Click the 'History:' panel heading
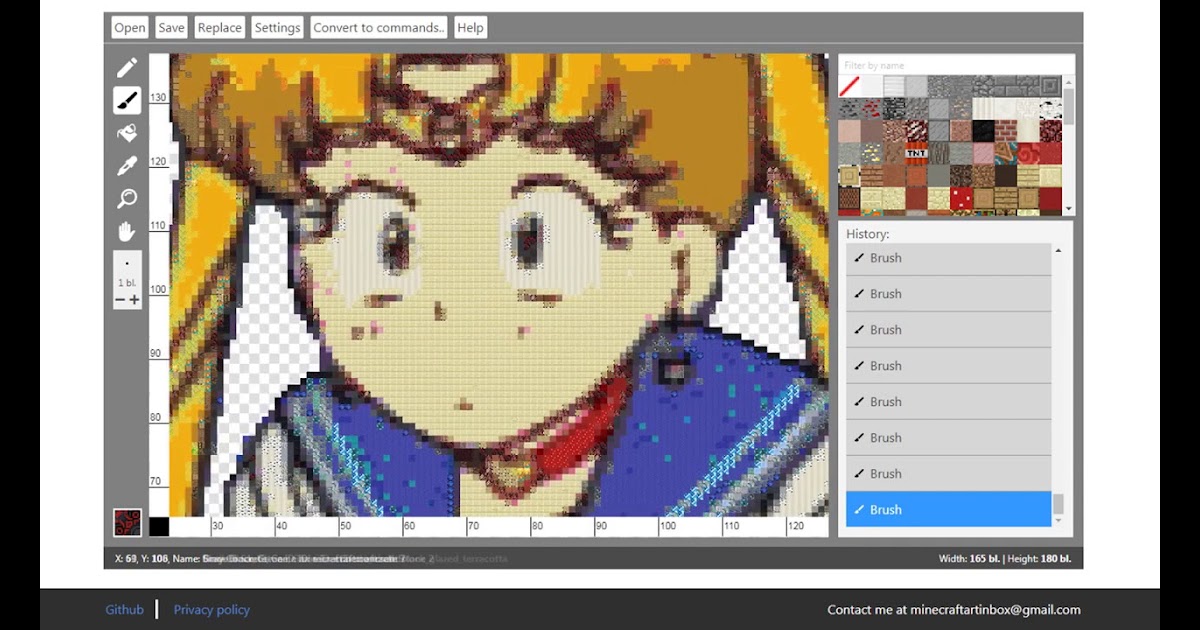 pyautogui.click(x=868, y=234)
